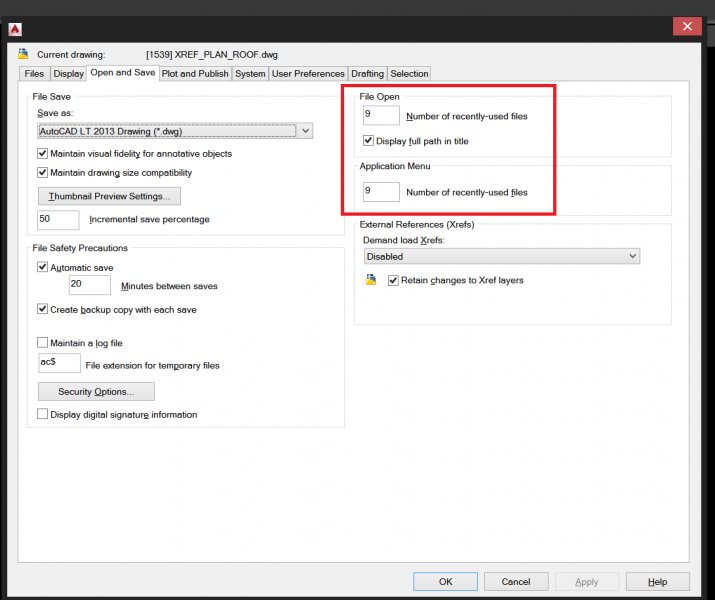Click the Incremental save percentage field
The width and height of the screenshot is (715, 600).
click(58, 220)
